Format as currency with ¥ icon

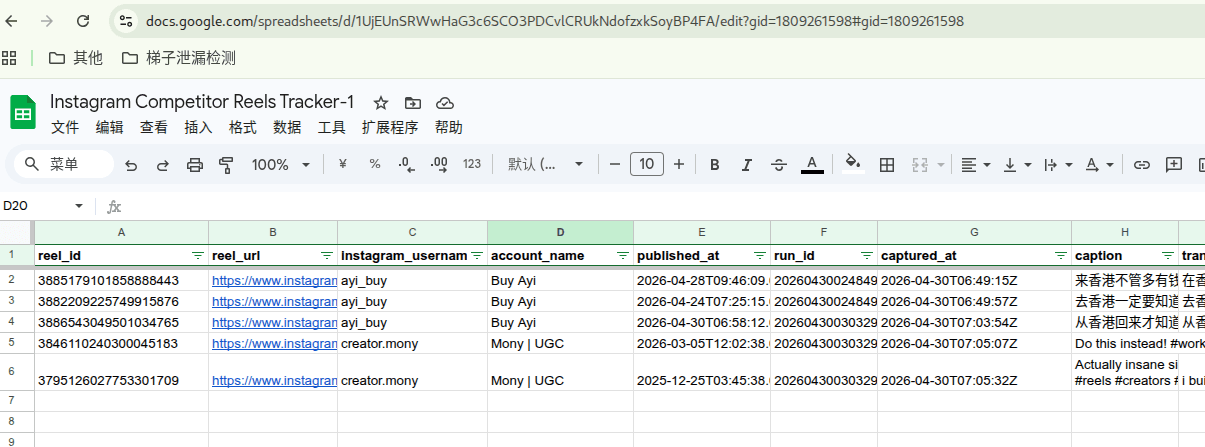[343, 164]
